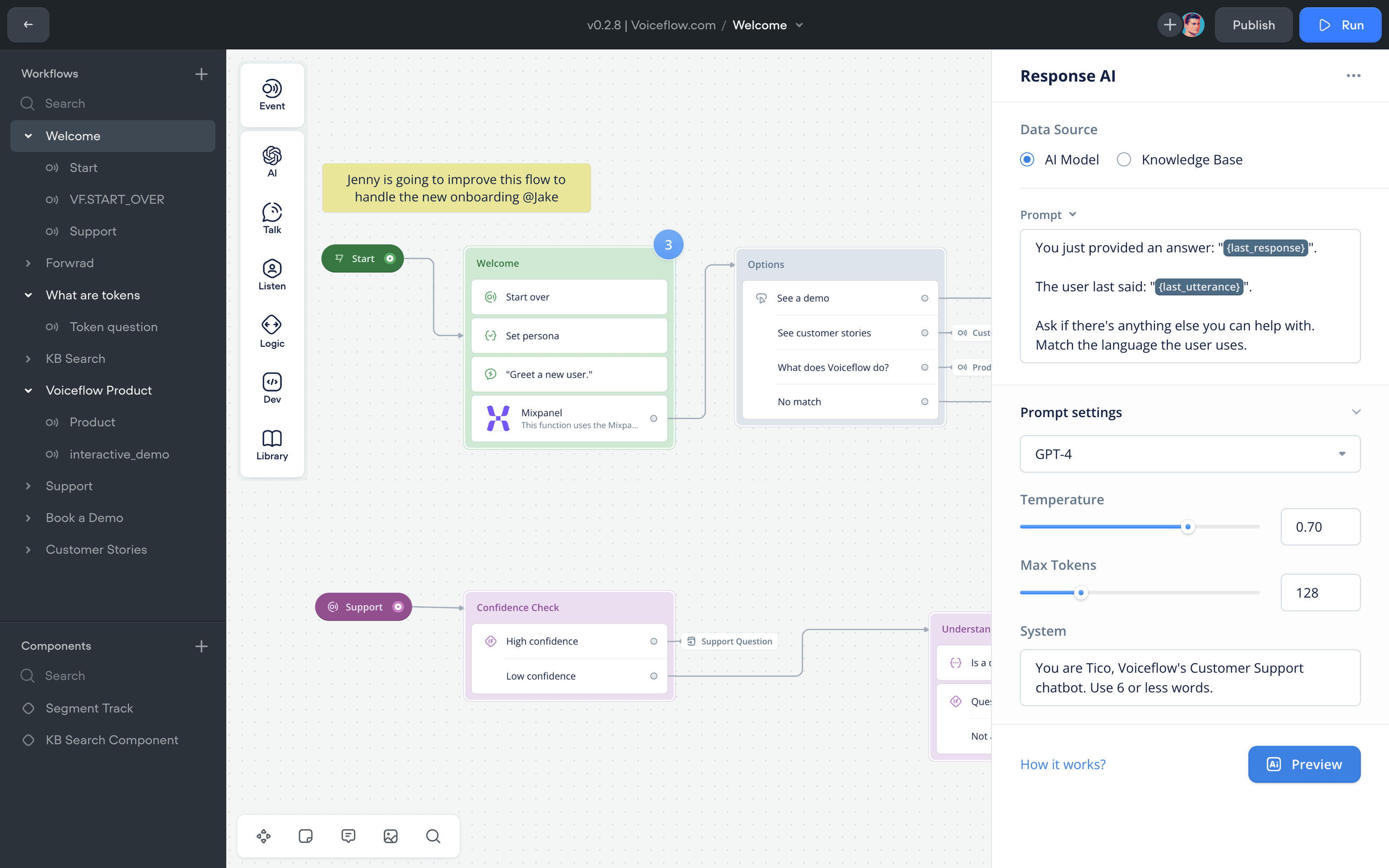1389x868 pixels.
Task: Select the AI Model data source
Action: (x=1027, y=159)
